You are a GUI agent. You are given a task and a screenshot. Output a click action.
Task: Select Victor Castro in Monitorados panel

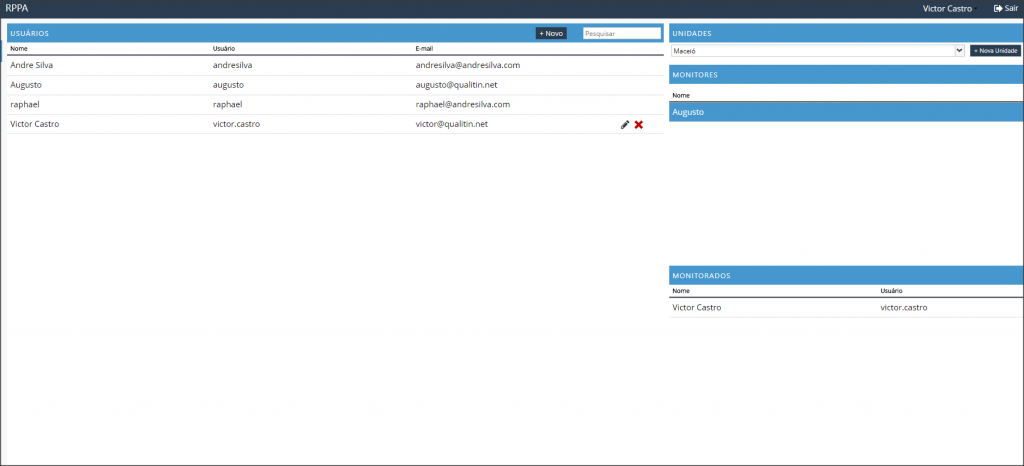click(x=697, y=307)
